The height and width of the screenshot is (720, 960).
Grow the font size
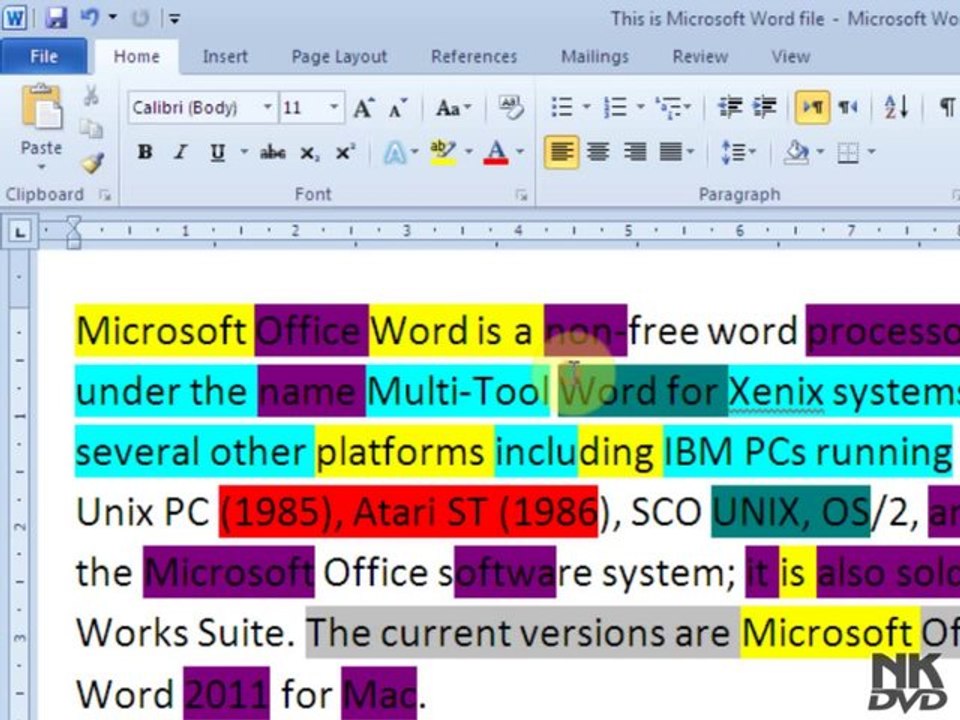click(364, 108)
